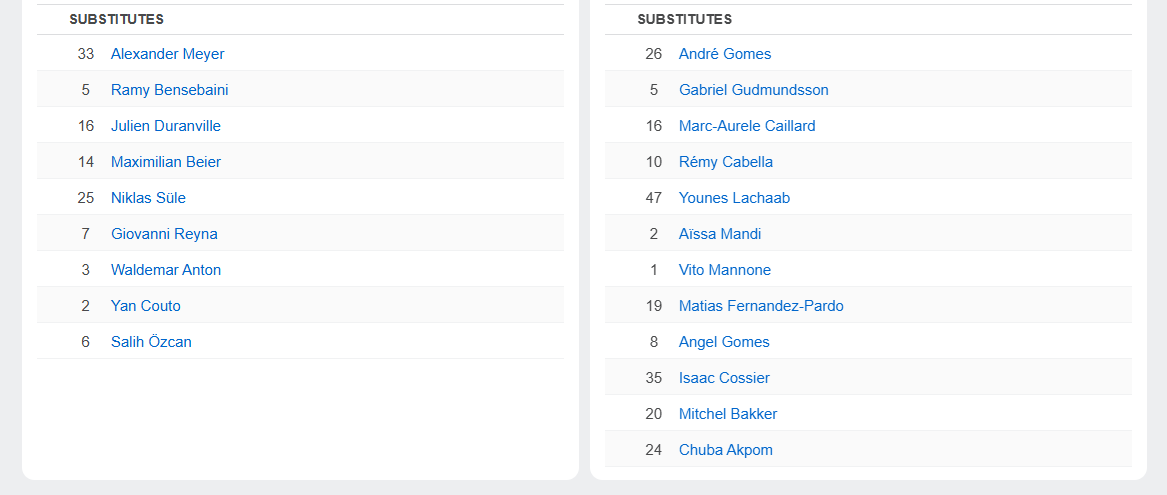Open André Gomes's player profile
This screenshot has height=495, width=1167.
pyautogui.click(x=724, y=54)
